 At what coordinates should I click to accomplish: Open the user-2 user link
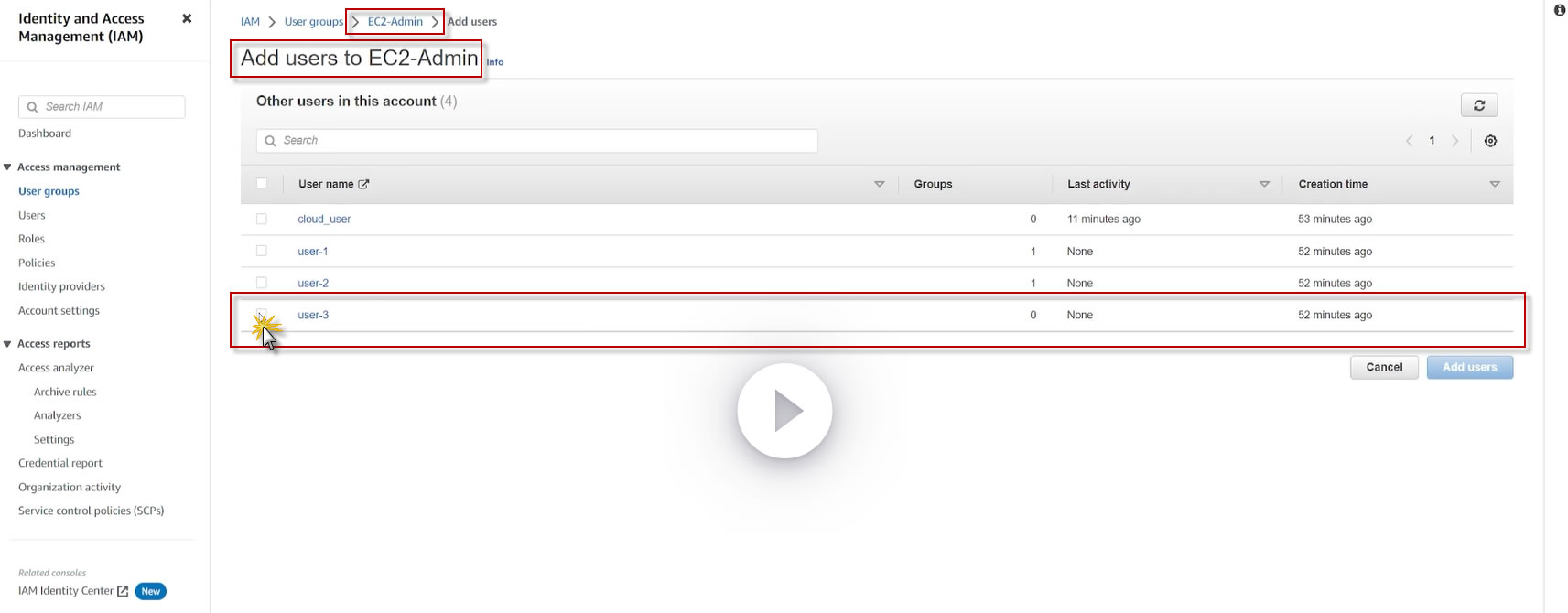pos(313,283)
